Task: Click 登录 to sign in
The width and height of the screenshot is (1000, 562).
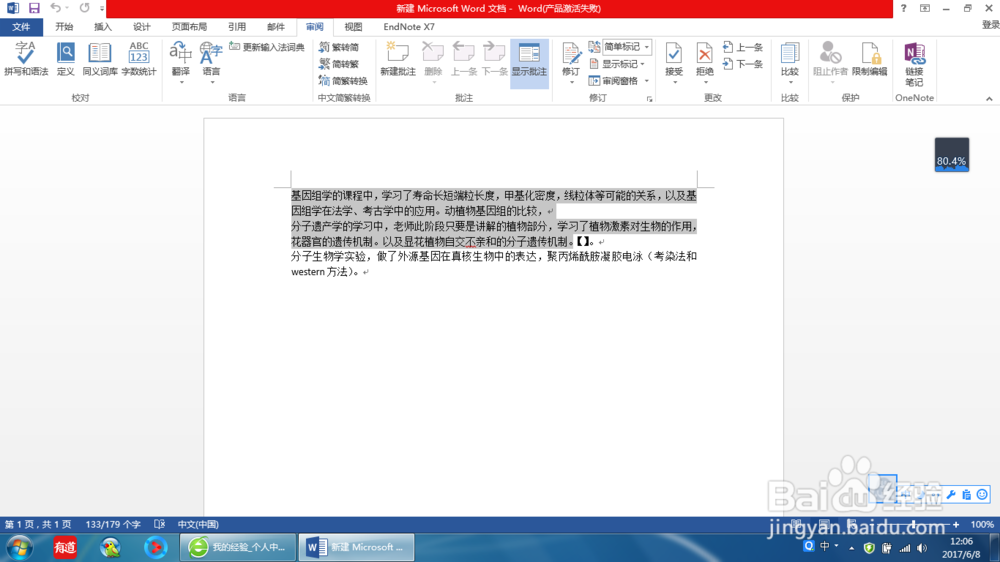Action: click(990, 25)
